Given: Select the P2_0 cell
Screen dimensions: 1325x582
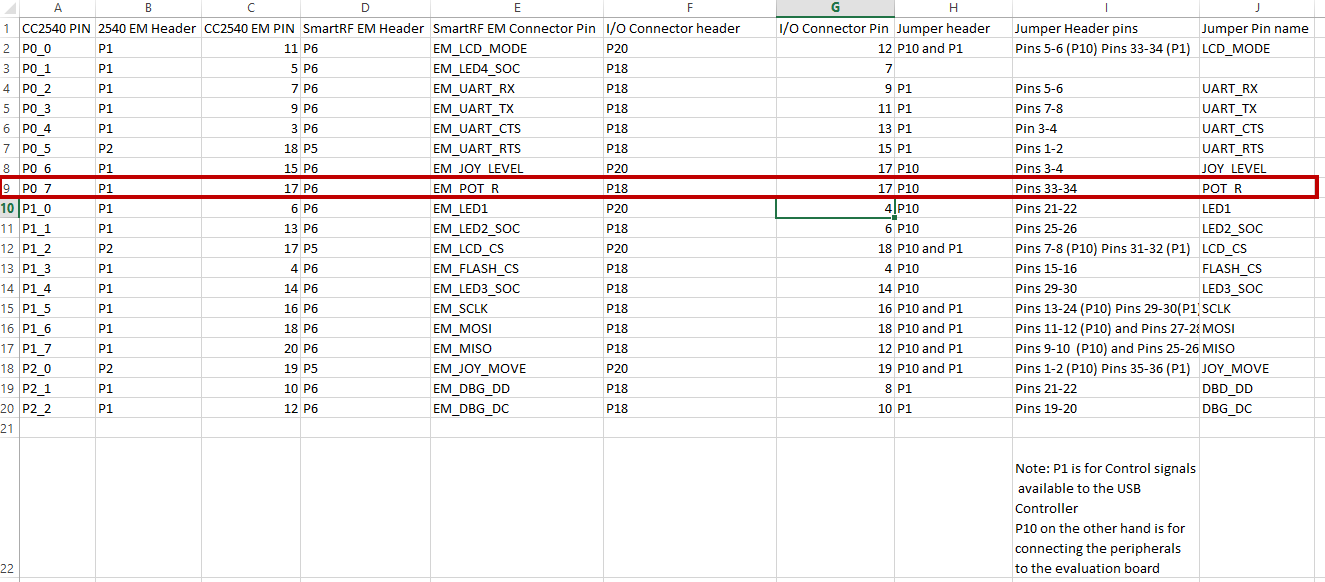Looking at the screenshot, I should 57,368.
